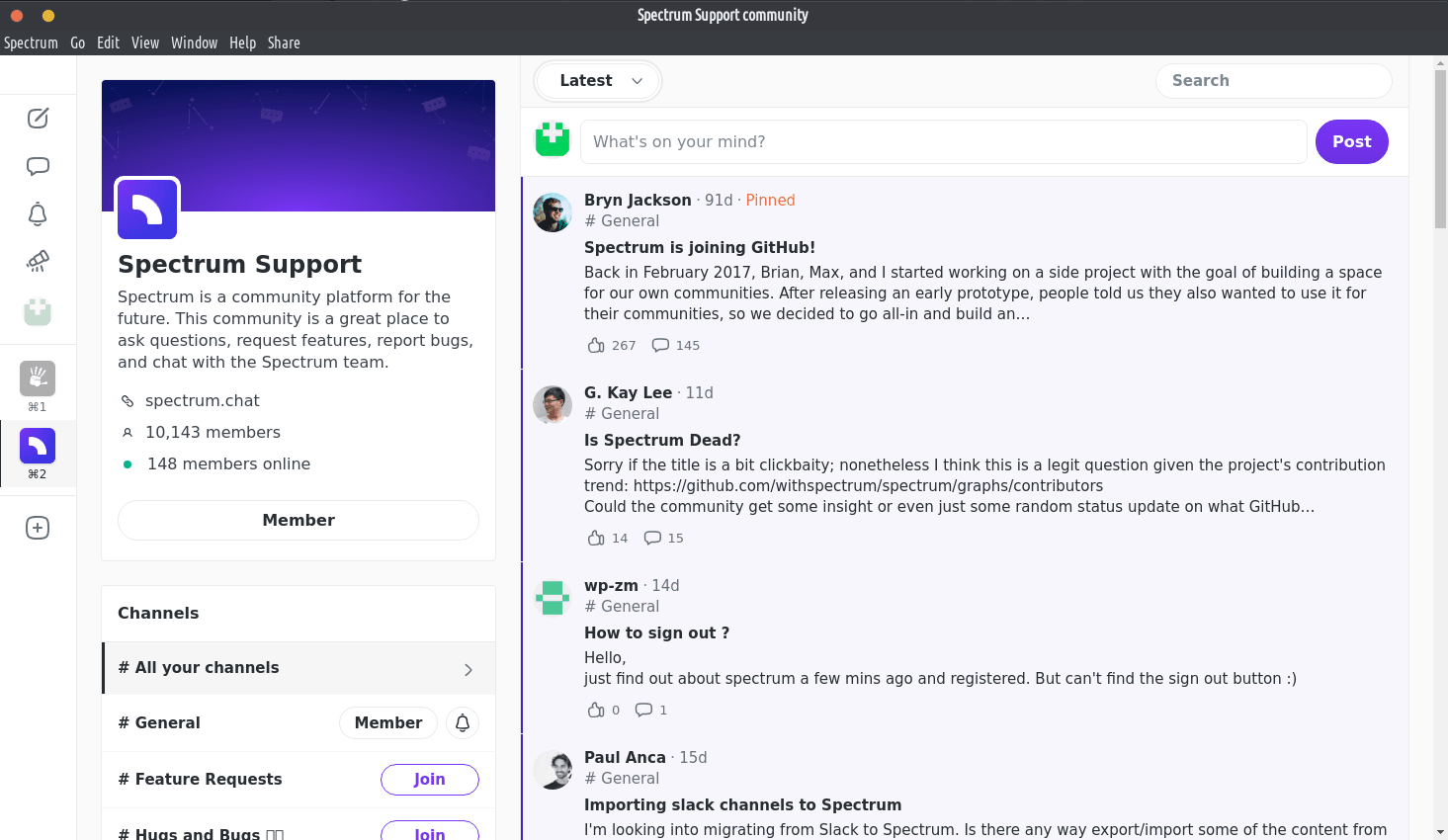The width and height of the screenshot is (1448, 840).
Task: Click Bryn Jackson's avatar
Action: pyautogui.click(x=553, y=212)
